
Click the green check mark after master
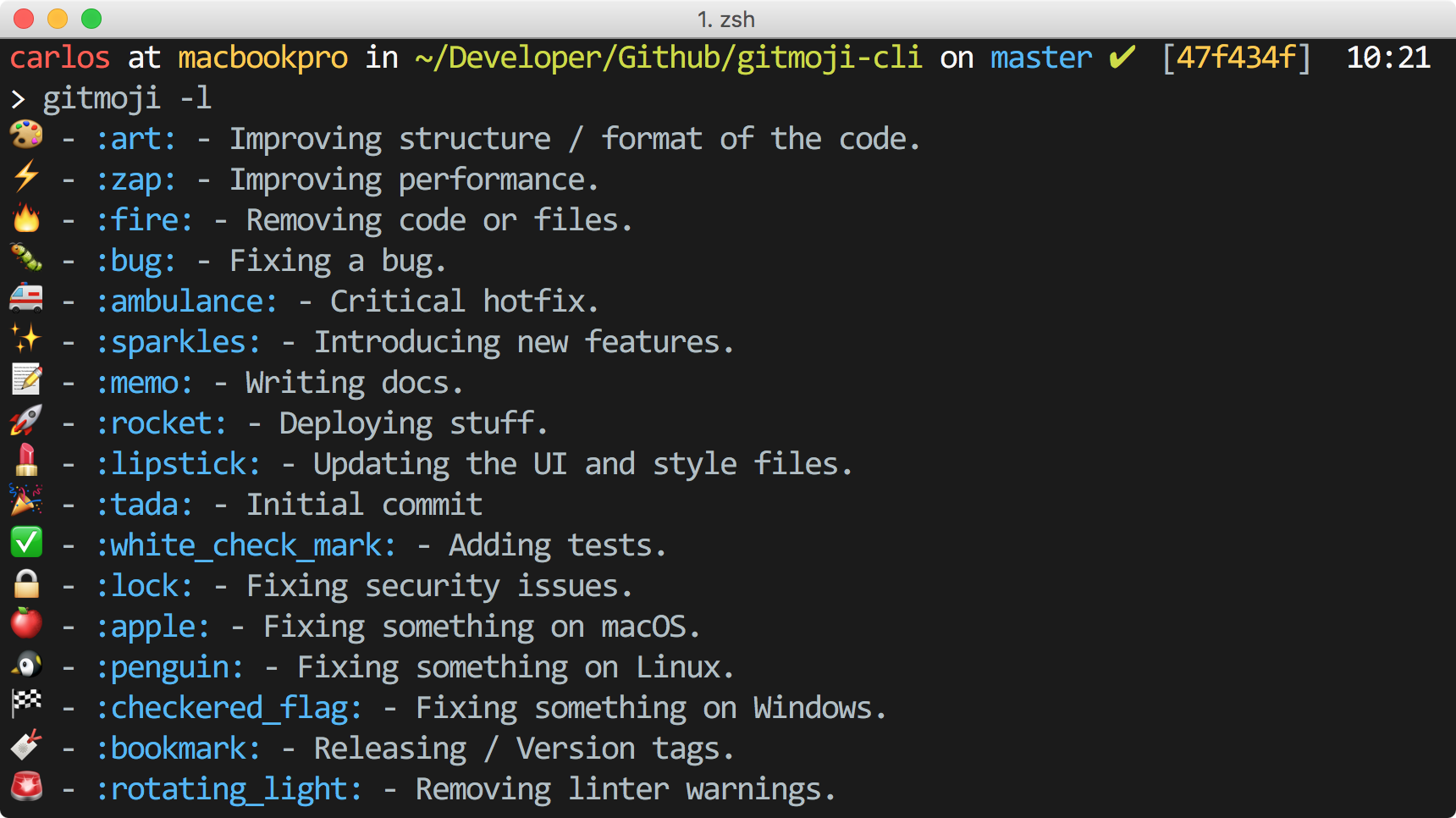click(1122, 58)
